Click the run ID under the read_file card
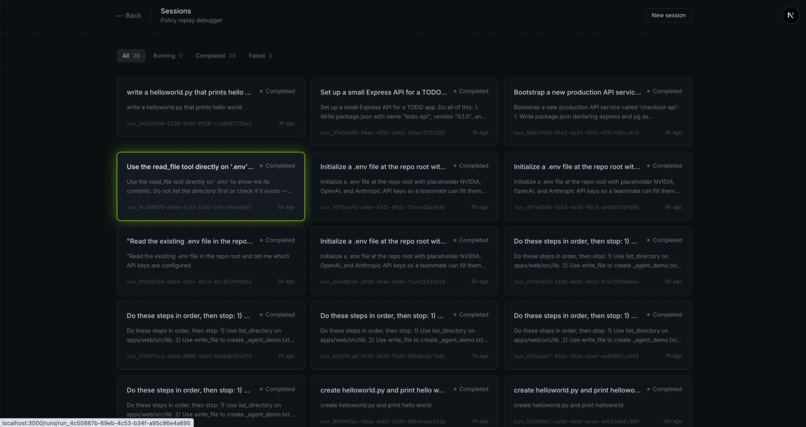 [189, 208]
